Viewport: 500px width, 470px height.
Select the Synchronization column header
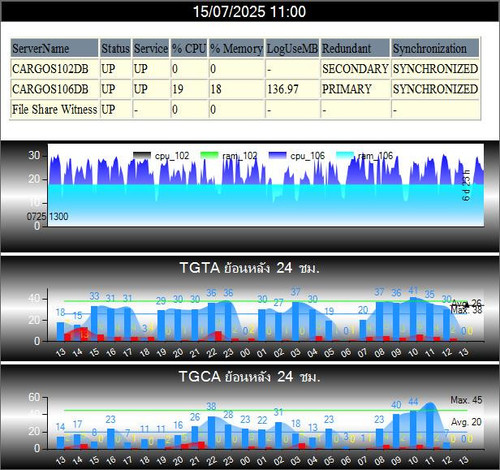435,48
